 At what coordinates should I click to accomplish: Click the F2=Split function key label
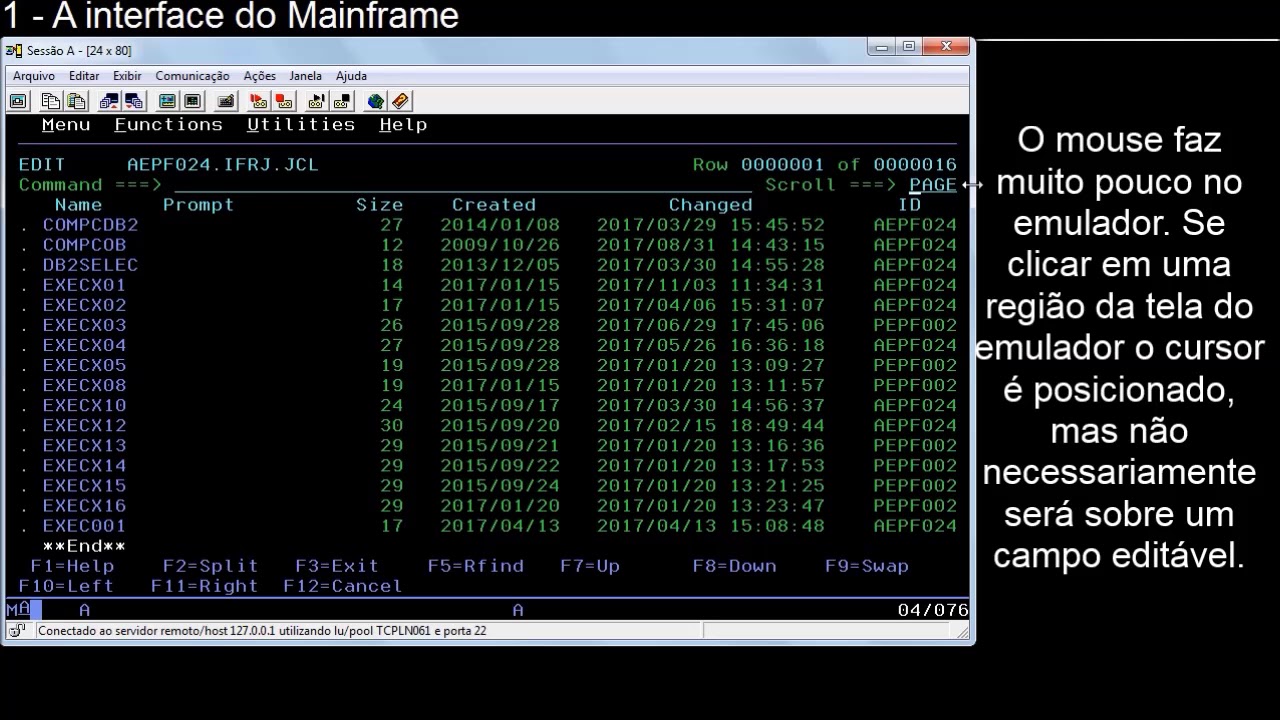tap(211, 566)
